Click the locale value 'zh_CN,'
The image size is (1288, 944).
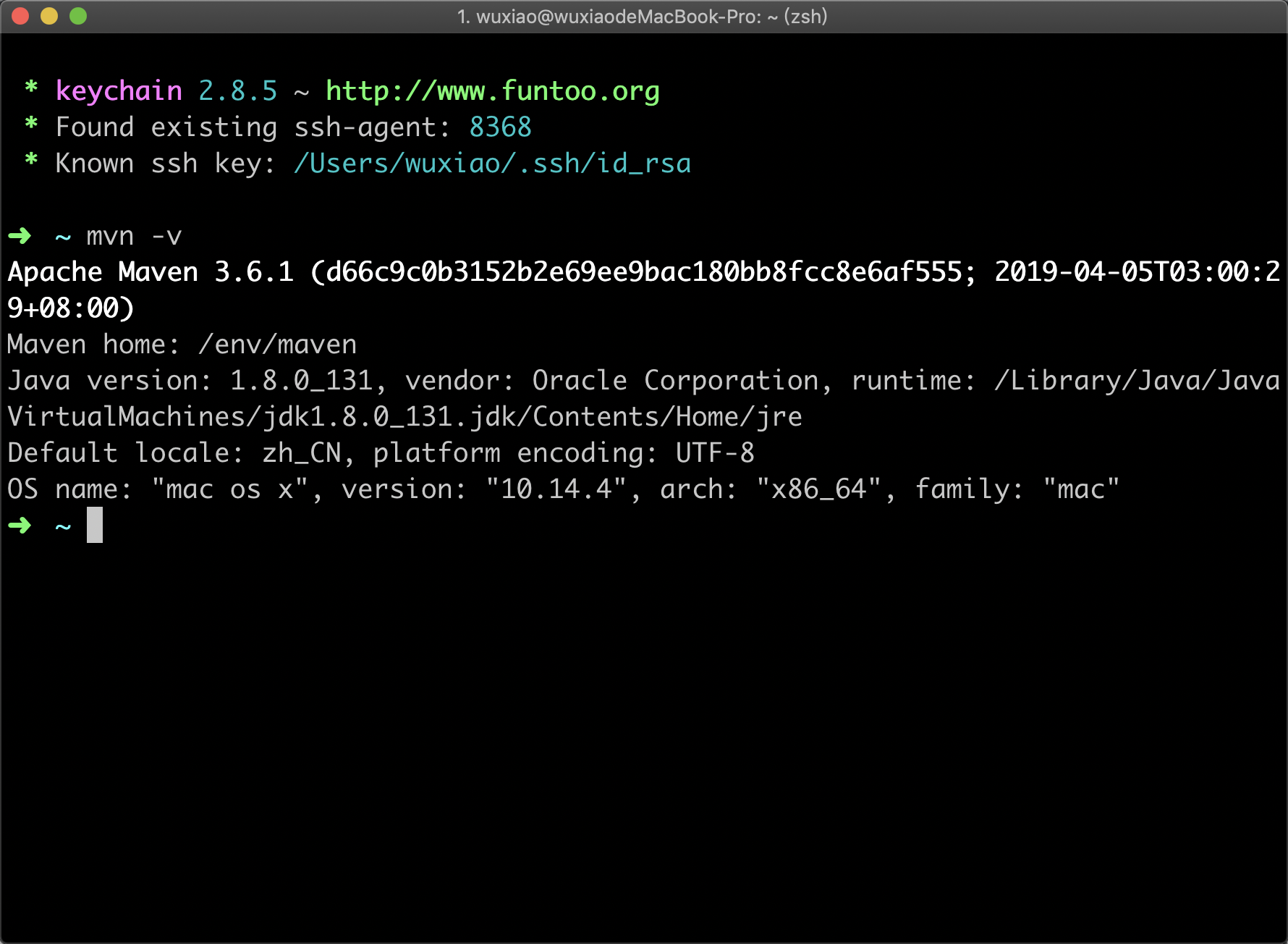click(309, 453)
